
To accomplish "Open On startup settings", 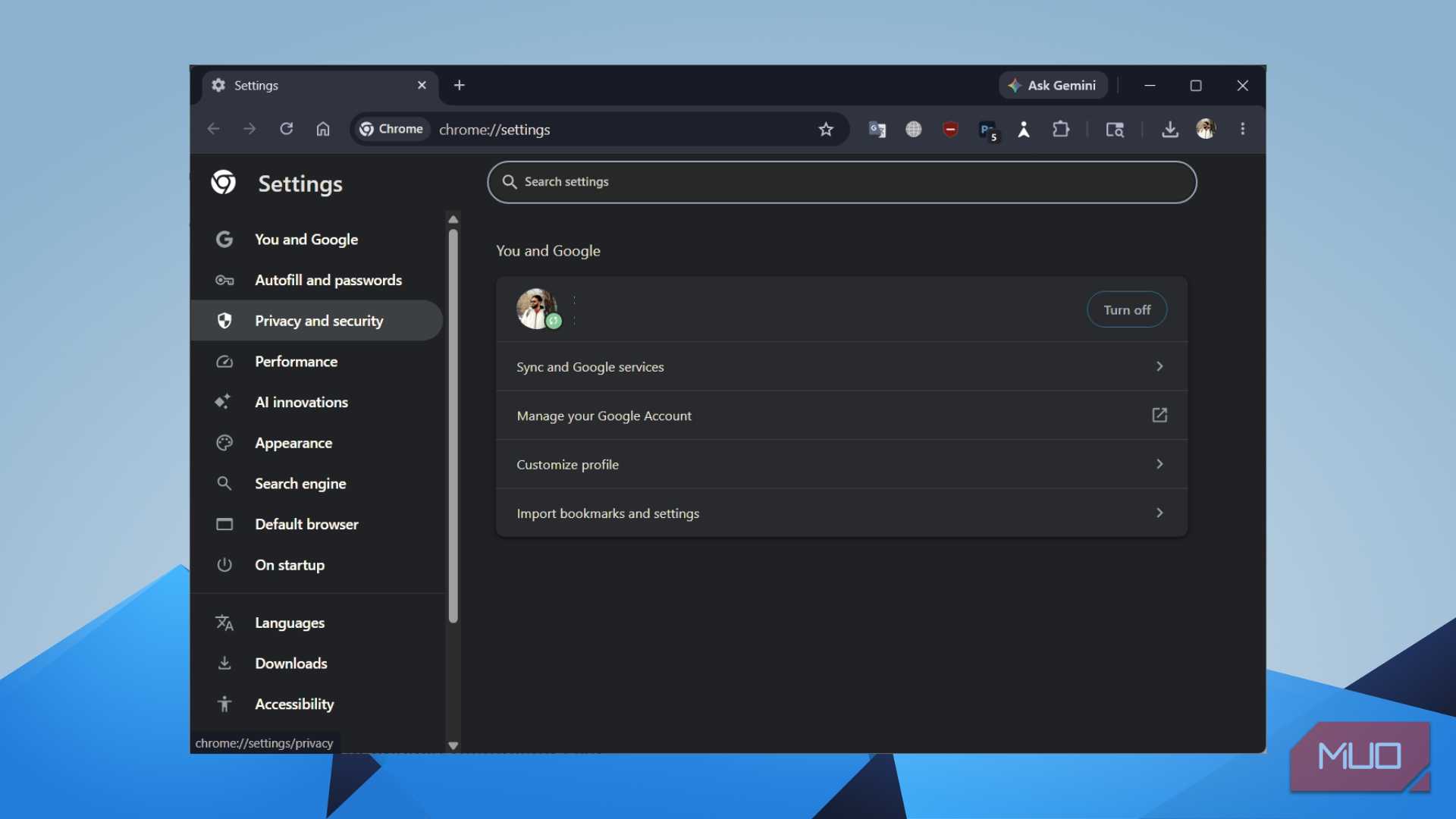I will pyautogui.click(x=317, y=565).
